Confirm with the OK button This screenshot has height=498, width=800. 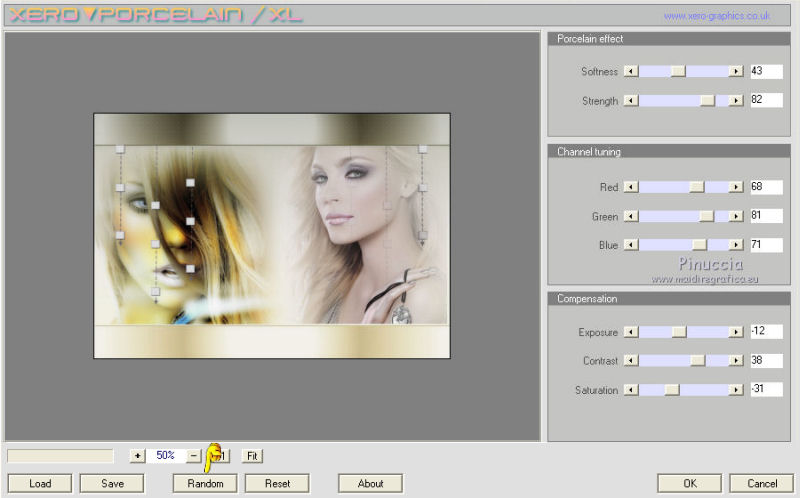pyautogui.click(x=690, y=483)
